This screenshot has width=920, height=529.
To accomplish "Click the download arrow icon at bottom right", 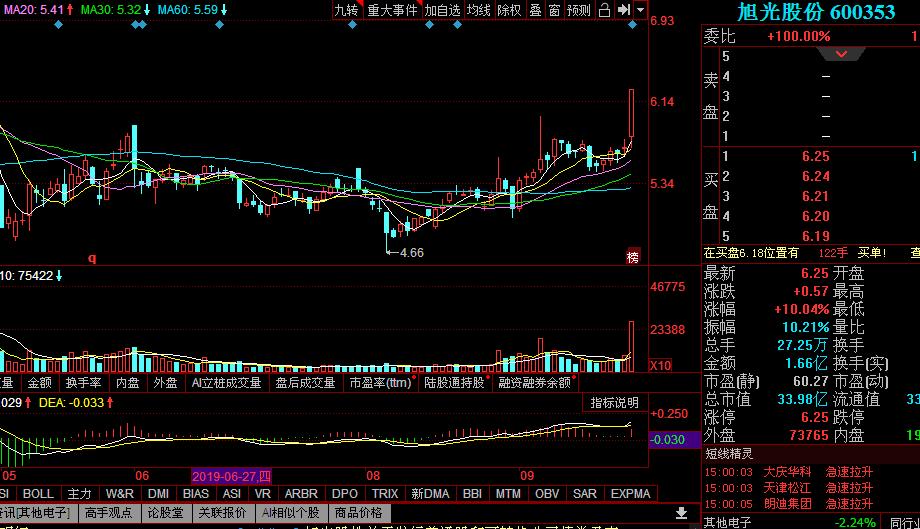I will coord(682,513).
